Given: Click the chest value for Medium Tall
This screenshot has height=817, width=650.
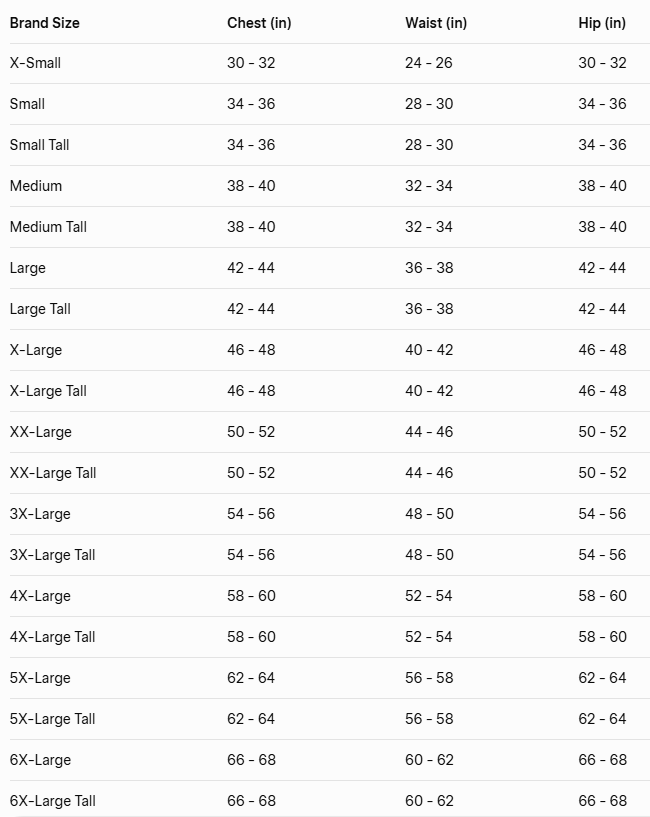Looking at the screenshot, I should coord(251,227).
